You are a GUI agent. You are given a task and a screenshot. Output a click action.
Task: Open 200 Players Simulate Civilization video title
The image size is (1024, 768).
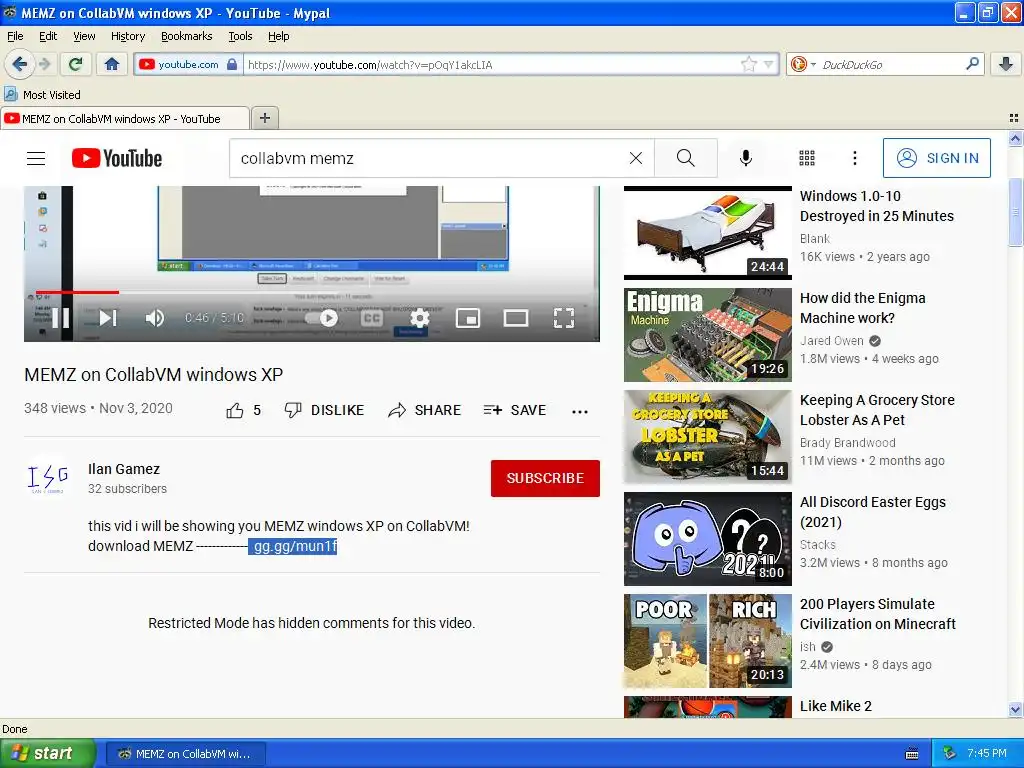[878, 614]
